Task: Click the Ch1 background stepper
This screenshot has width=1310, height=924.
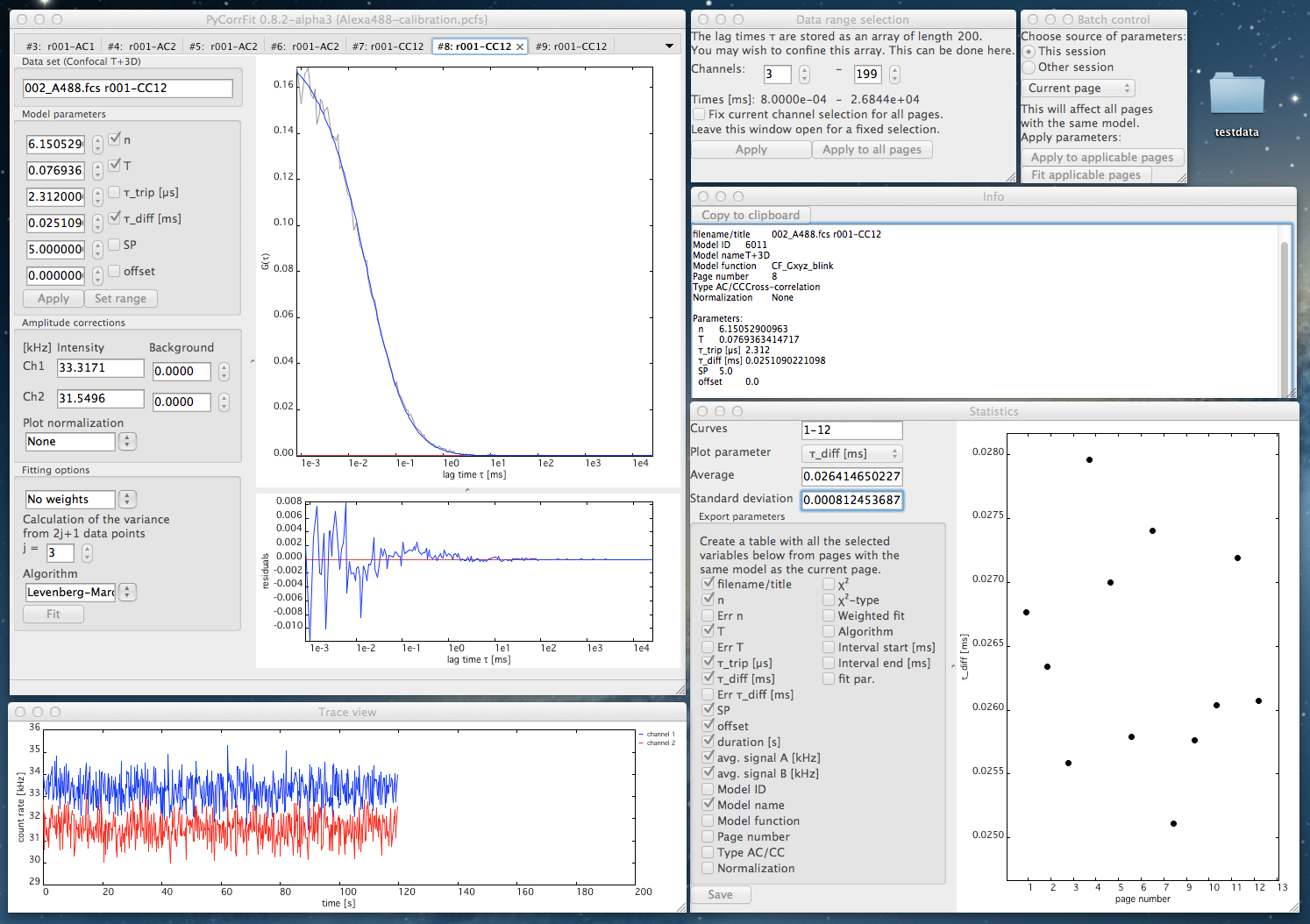Action: (224, 372)
